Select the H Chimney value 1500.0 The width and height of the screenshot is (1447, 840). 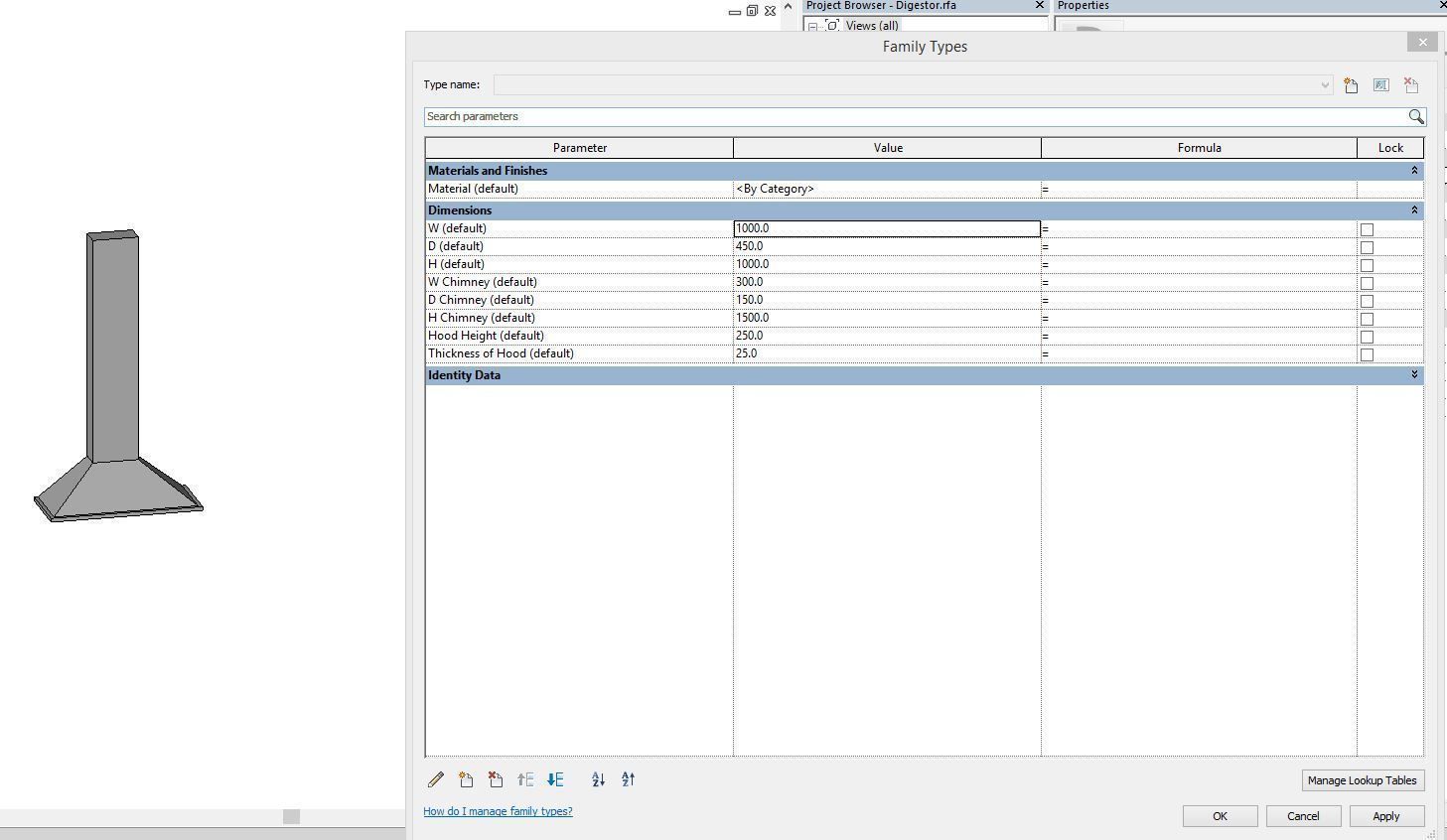pos(887,318)
